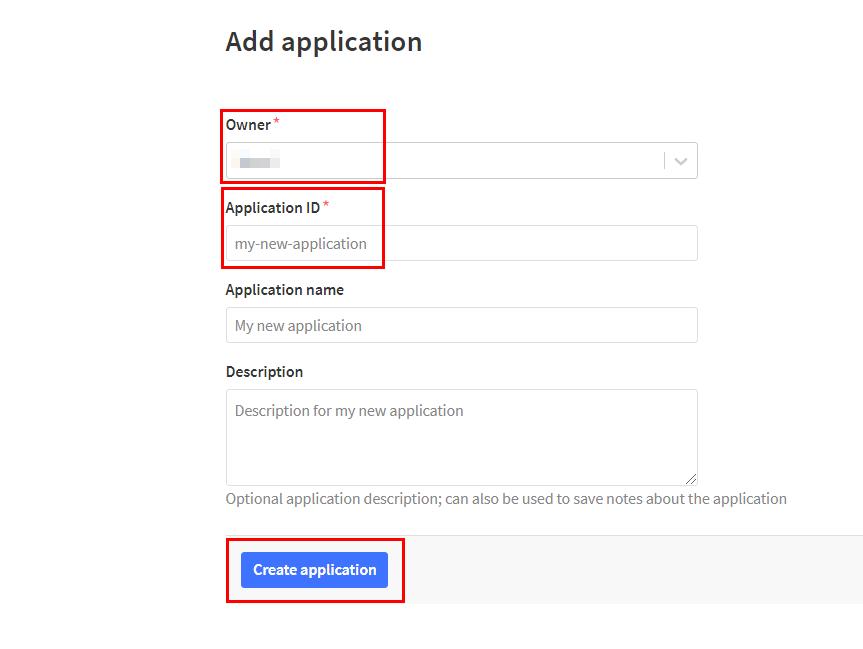Click the separator line in the Owner dropdown
The width and height of the screenshot is (863, 649).
pos(664,161)
